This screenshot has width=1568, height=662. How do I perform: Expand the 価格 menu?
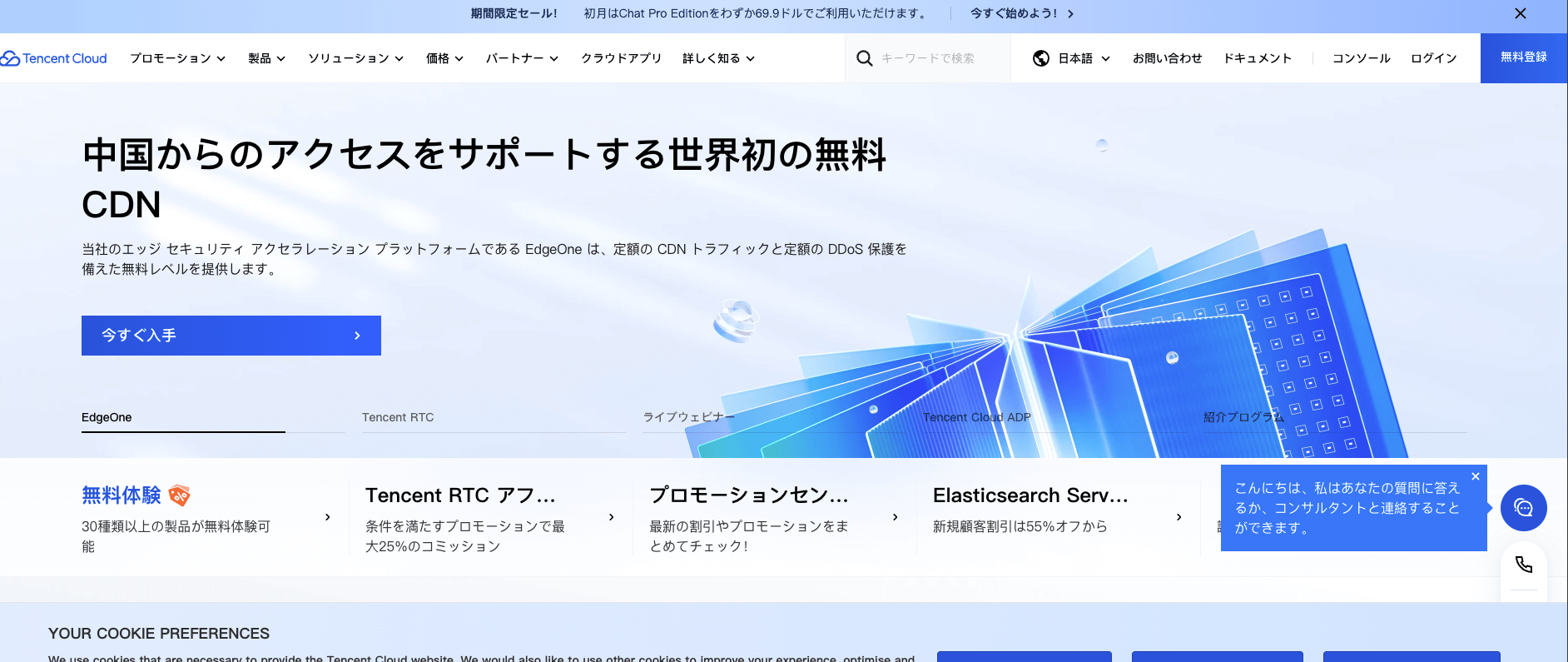pos(444,58)
